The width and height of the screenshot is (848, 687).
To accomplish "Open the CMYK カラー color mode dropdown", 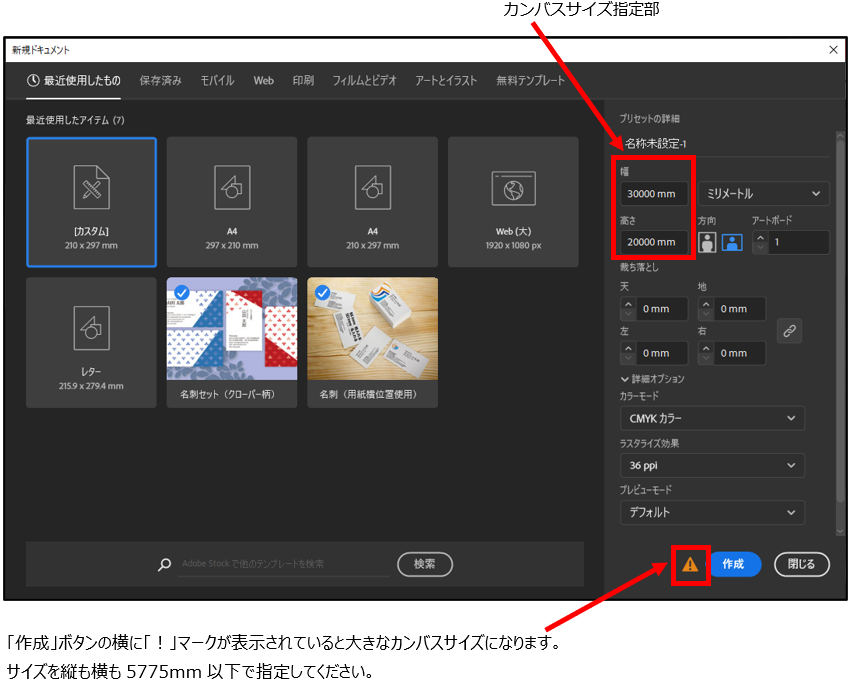I will coord(711,418).
